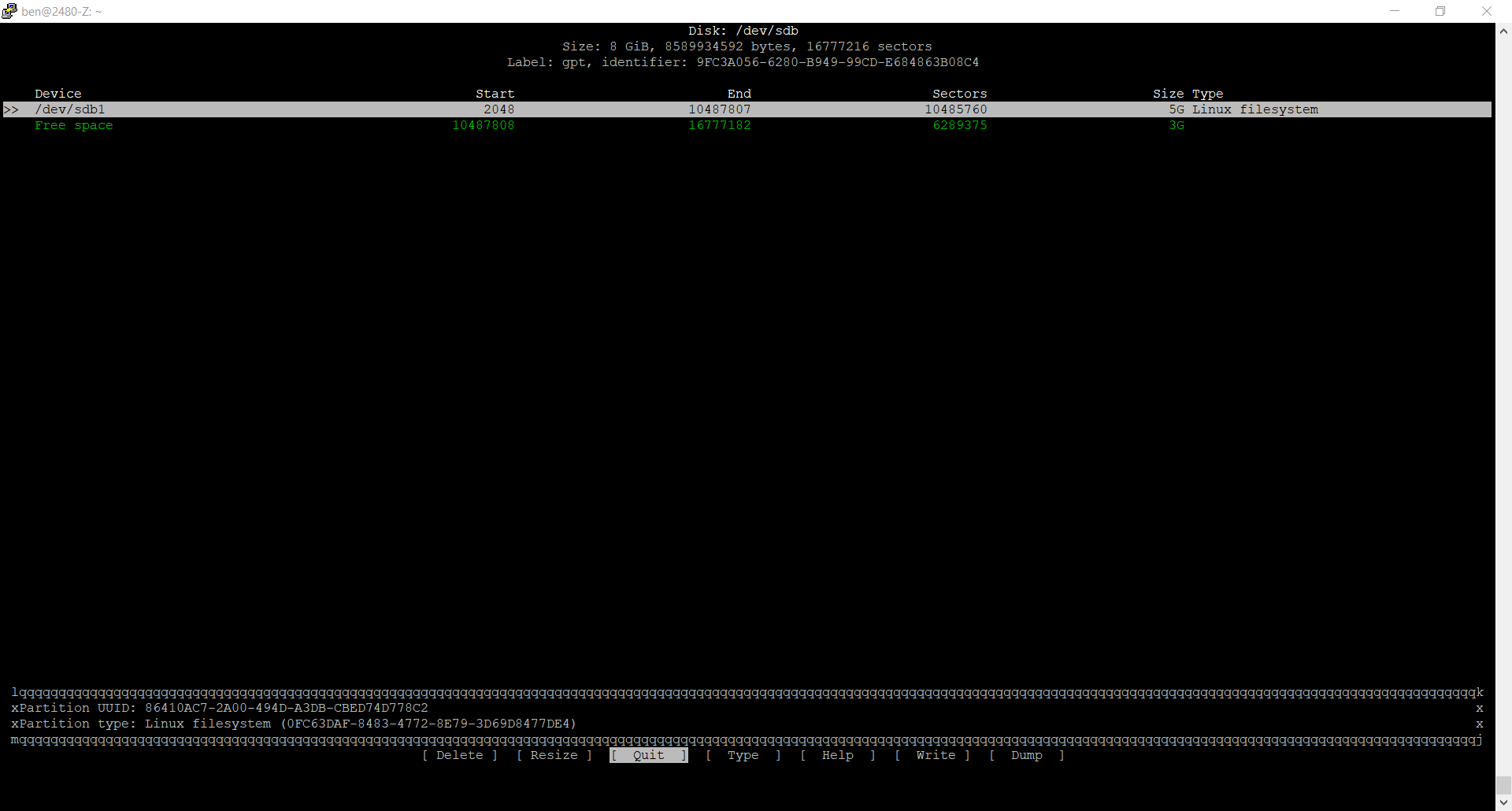Select the green Free space row
1512x811 pixels.
(74, 125)
